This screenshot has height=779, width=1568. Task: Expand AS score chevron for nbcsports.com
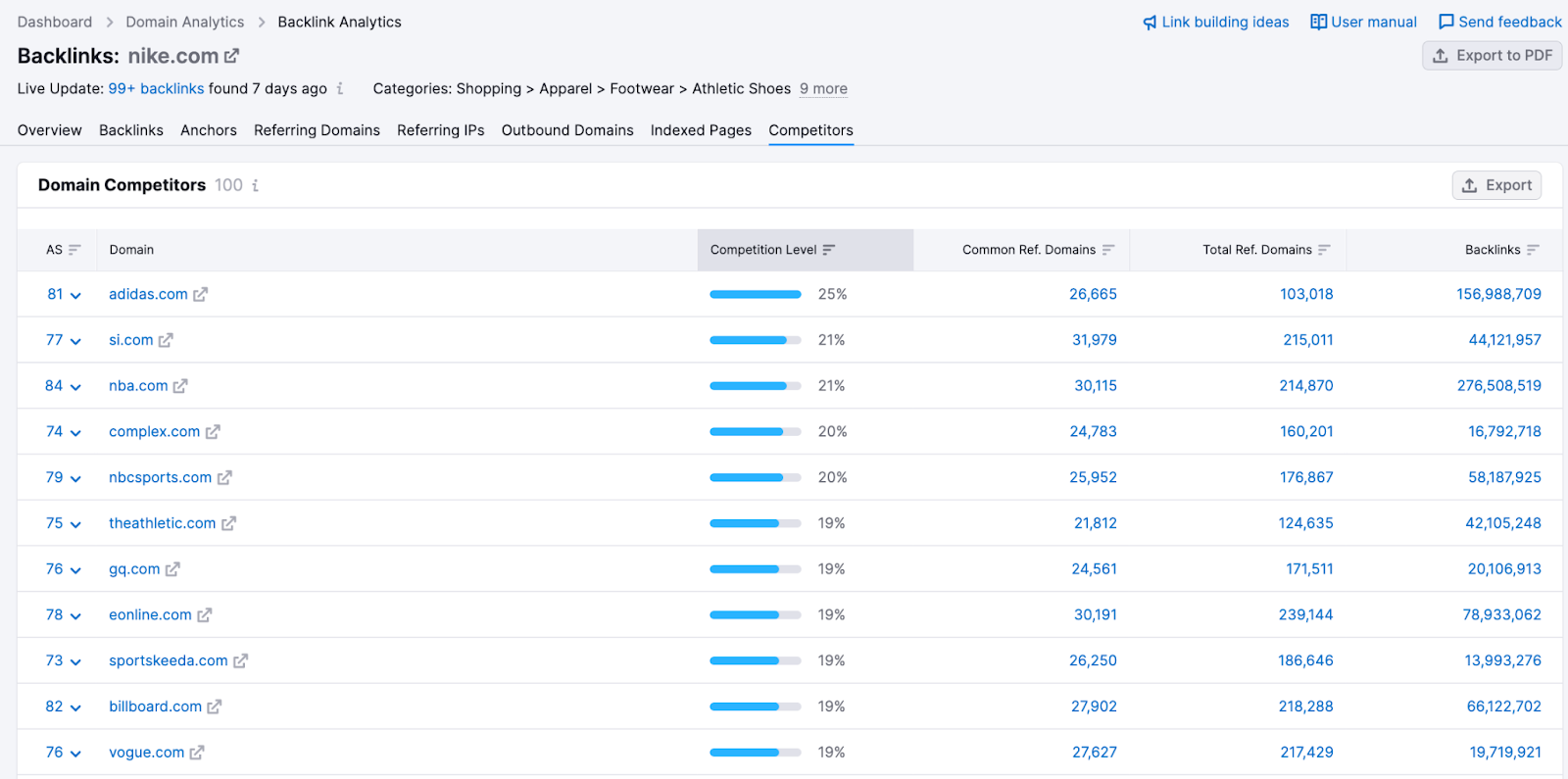(x=75, y=479)
